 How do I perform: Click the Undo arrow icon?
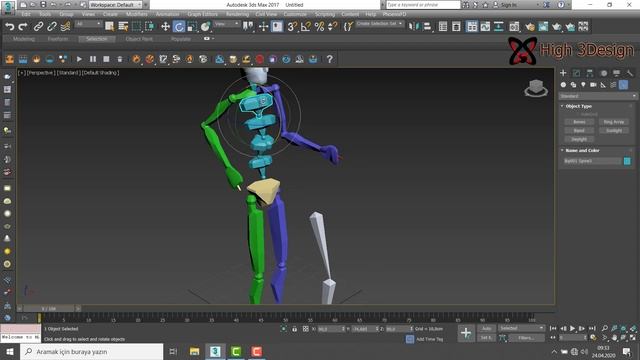point(9,27)
